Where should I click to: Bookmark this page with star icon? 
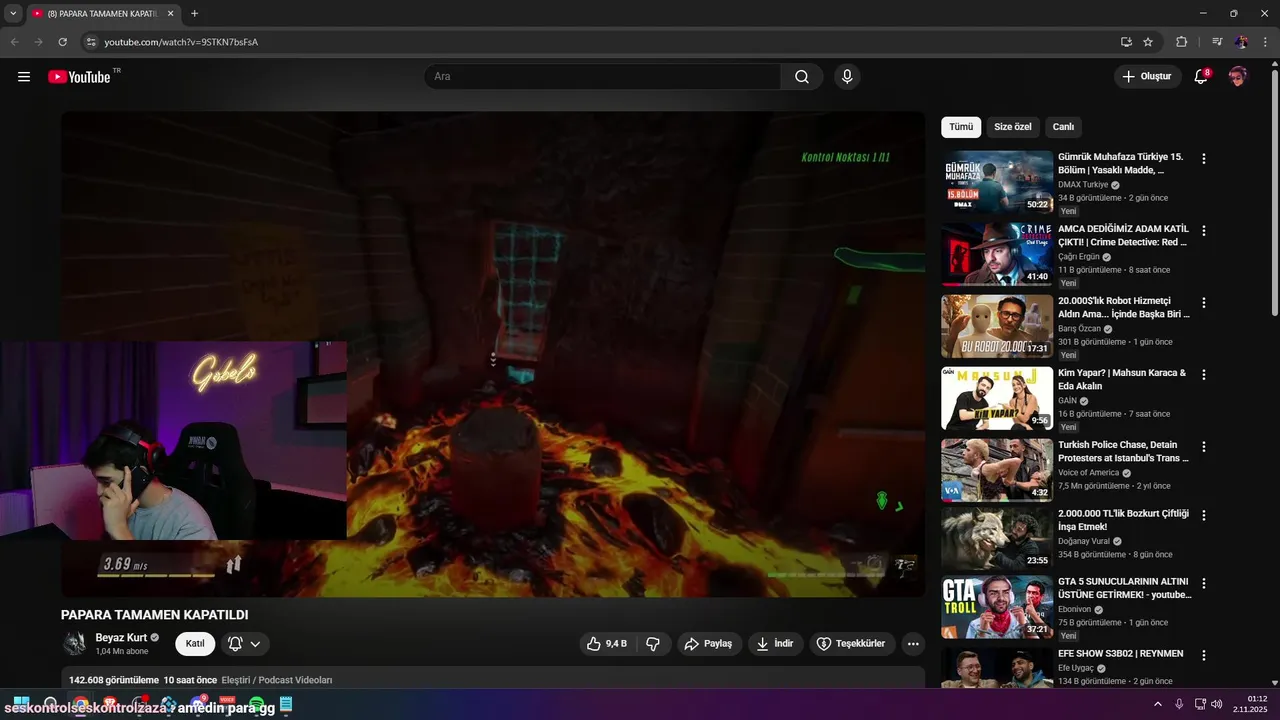pyautogui.click(x=1148, y=42)
